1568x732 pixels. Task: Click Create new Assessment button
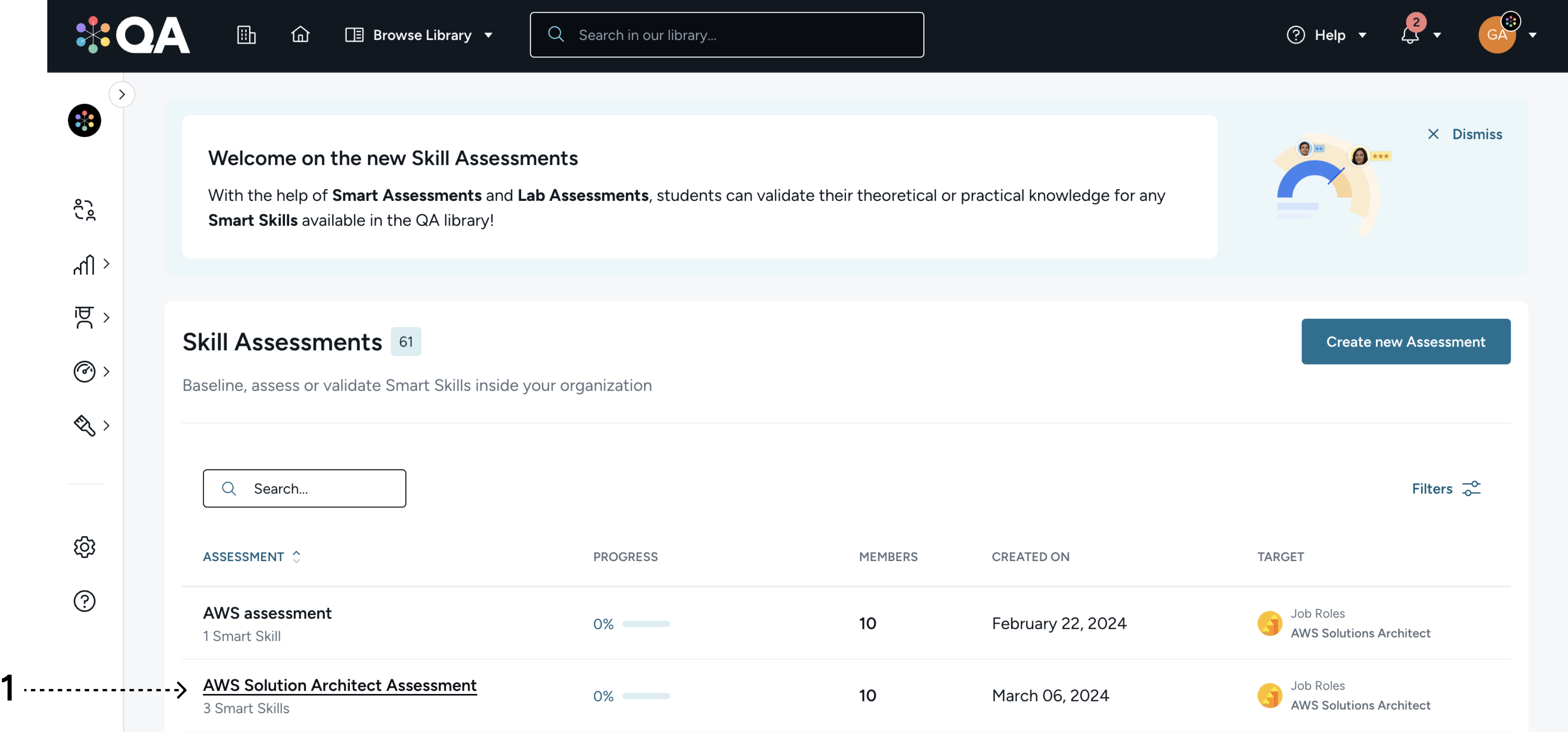pos(1406,341)
